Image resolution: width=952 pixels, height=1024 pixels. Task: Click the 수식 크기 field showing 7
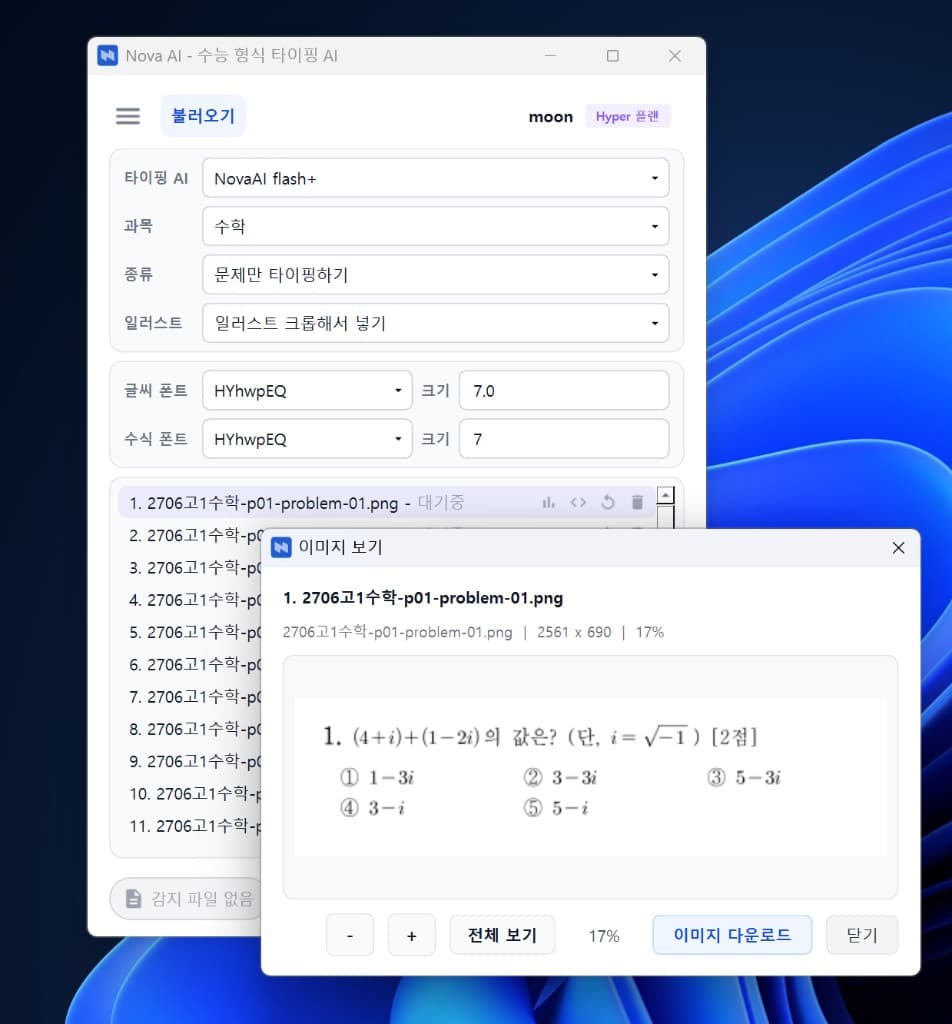click(564, 439)
